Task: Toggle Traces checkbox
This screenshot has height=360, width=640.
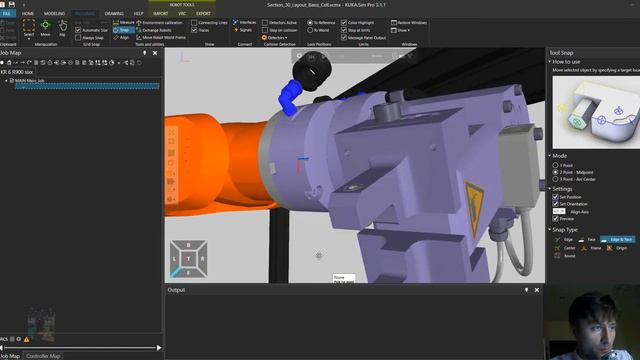Action: 194,30
